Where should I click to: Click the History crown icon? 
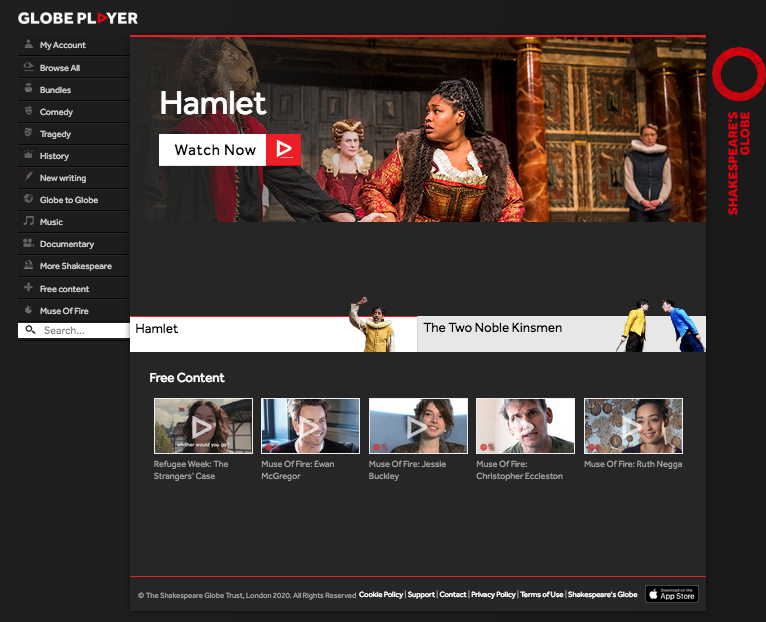[x=29, y=155]
